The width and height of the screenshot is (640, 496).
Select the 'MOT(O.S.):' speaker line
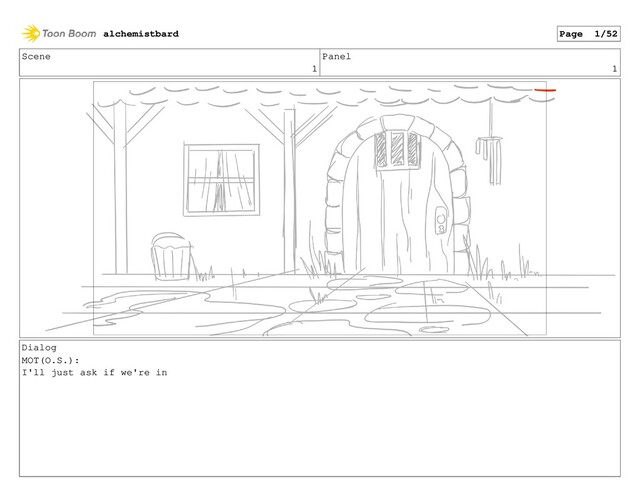(x=50, y=360)
